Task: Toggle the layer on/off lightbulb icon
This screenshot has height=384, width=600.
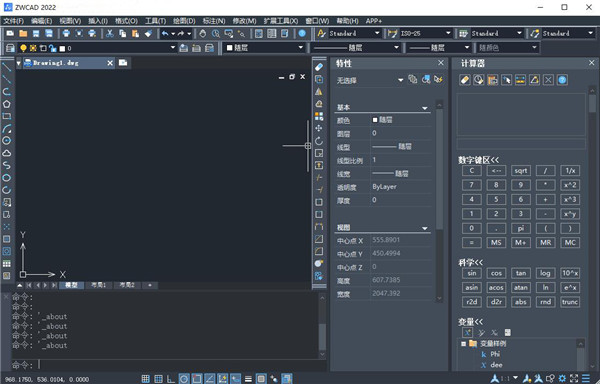Action: tap(23, 48)
